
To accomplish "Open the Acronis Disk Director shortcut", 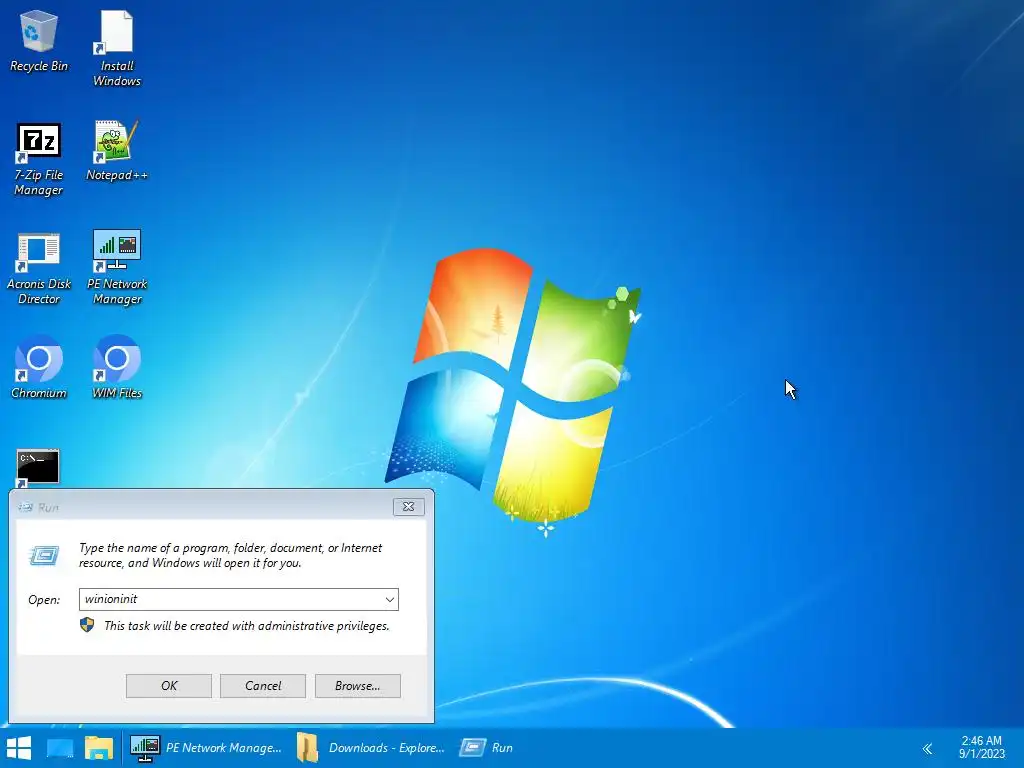I will [39, 268].
